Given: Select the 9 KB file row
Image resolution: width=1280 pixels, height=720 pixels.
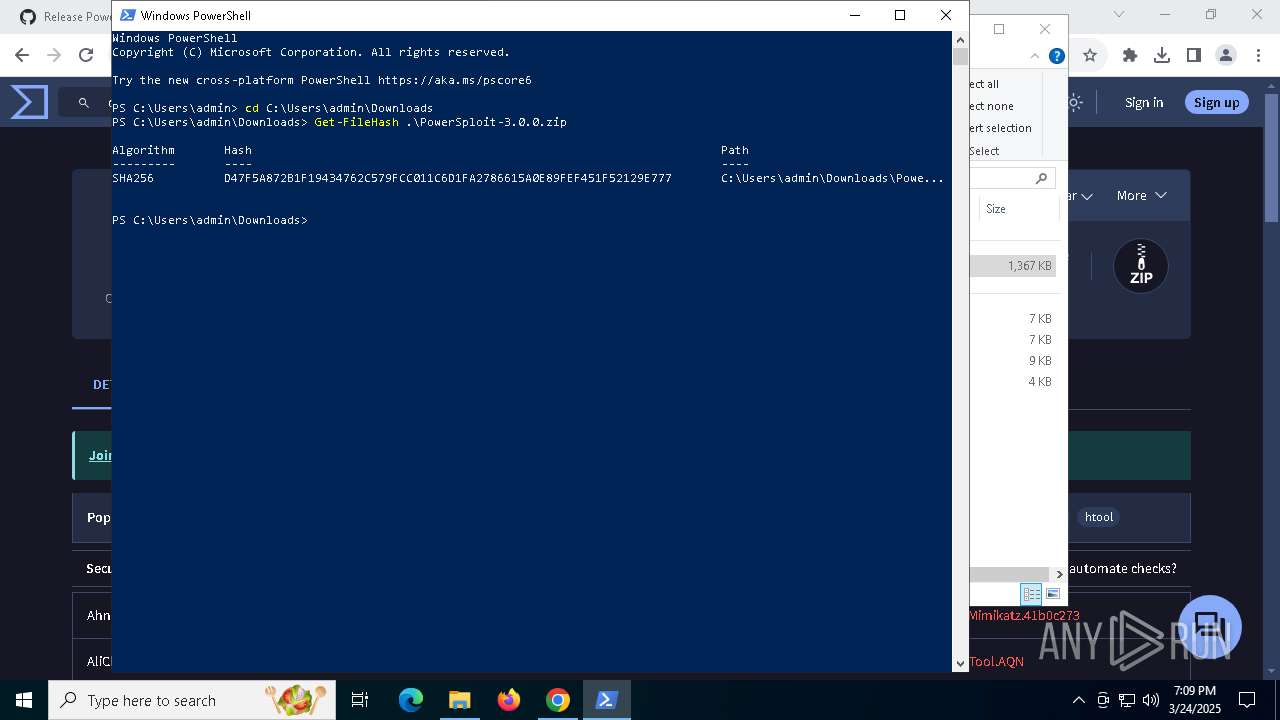Looking at the screenshot, I should coord(1012,361).
